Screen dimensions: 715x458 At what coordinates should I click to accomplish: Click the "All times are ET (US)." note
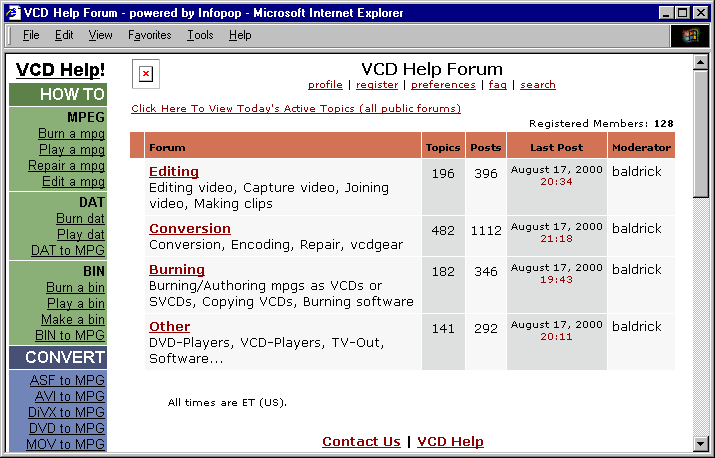point(227,403)
